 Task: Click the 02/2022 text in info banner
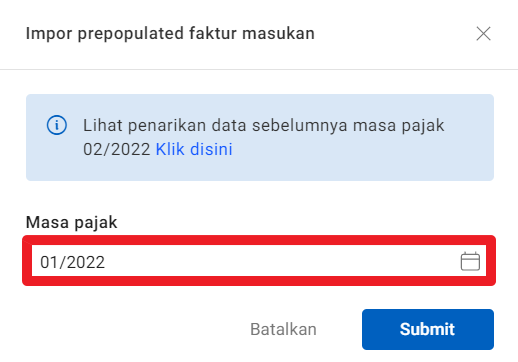116,149
